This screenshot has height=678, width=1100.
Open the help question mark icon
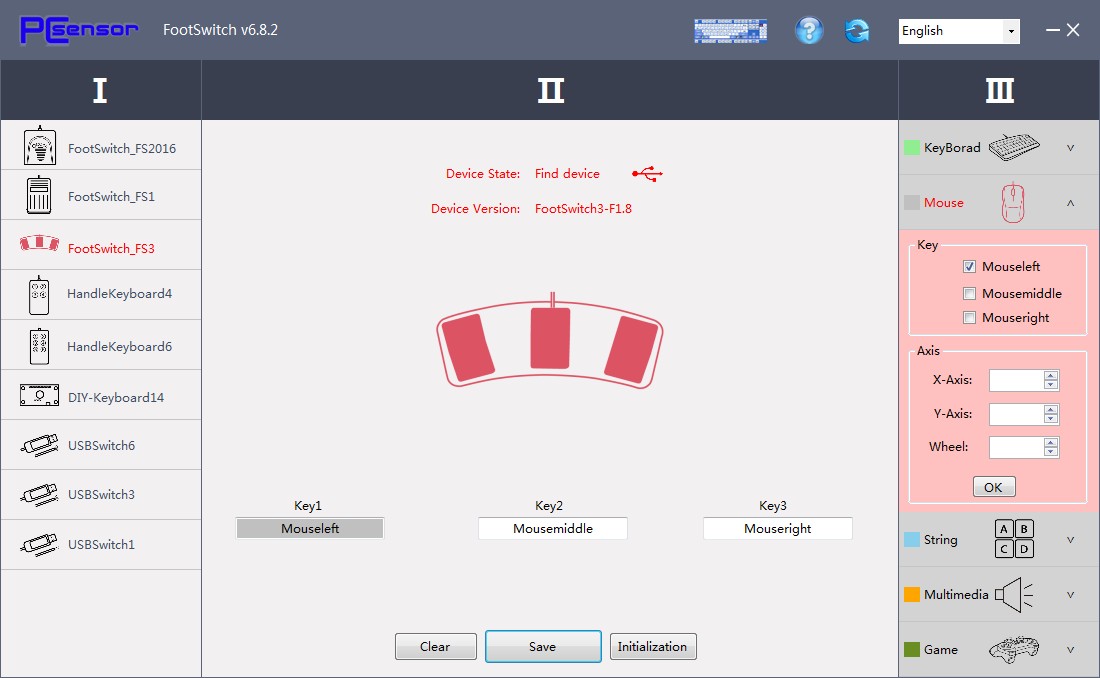[809, 31]
